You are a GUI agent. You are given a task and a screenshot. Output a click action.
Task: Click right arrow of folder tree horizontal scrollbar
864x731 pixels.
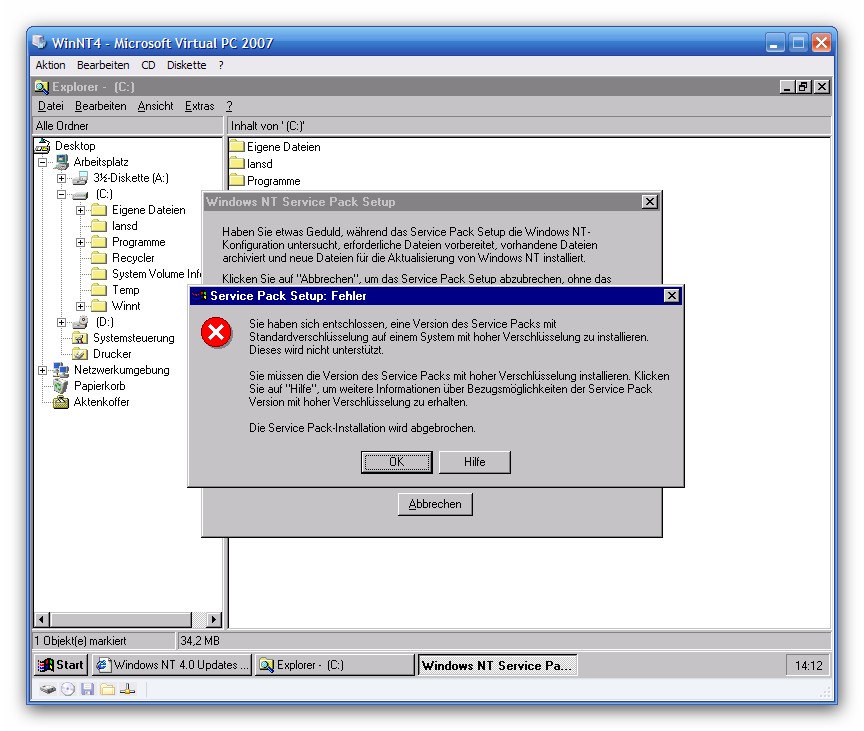point(214,620)
